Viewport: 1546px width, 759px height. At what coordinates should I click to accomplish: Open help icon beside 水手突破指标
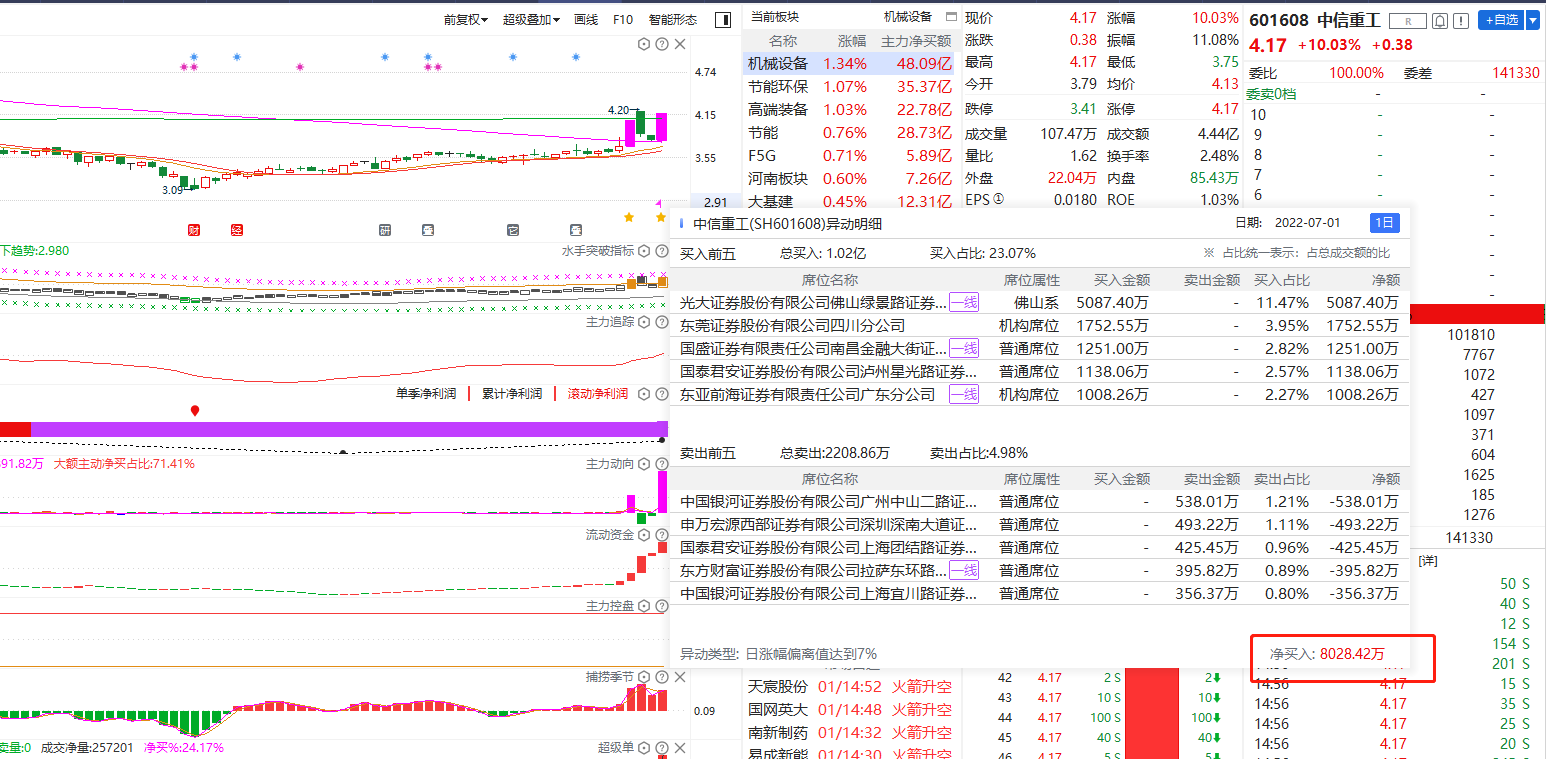(x=661, y=250)
